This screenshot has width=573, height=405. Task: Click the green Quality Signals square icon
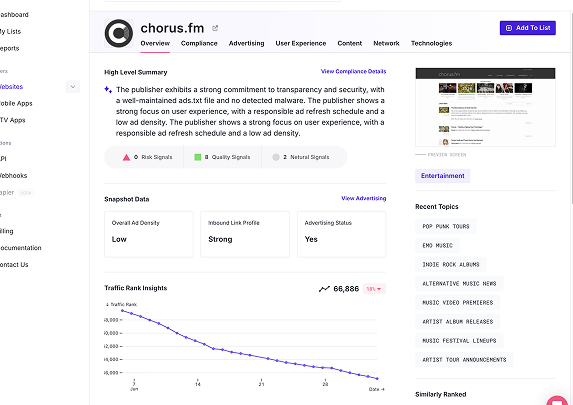point(197,157)
